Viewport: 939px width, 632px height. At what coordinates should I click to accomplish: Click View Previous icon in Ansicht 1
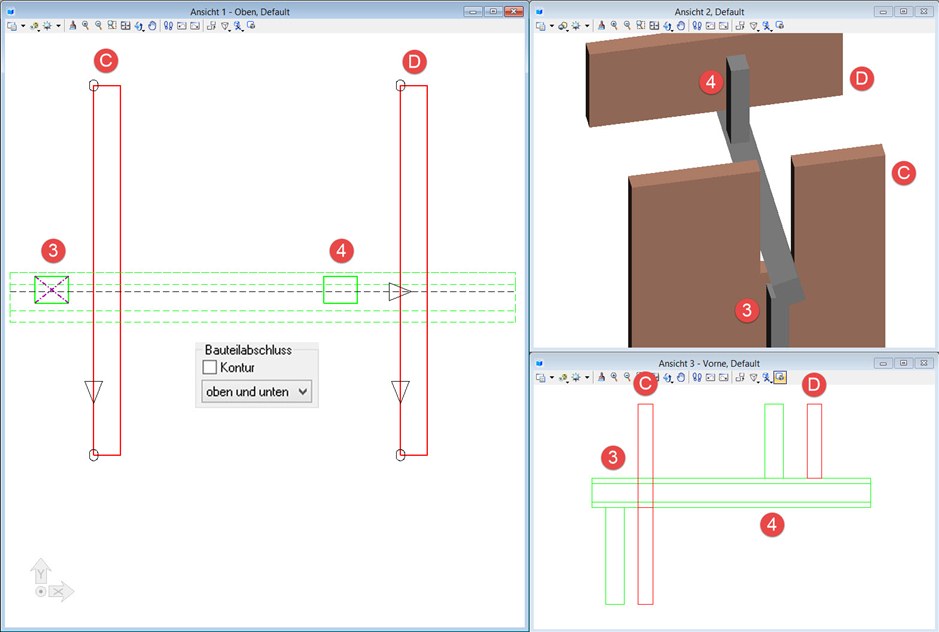pyautogui.click(x=181, y=26)
